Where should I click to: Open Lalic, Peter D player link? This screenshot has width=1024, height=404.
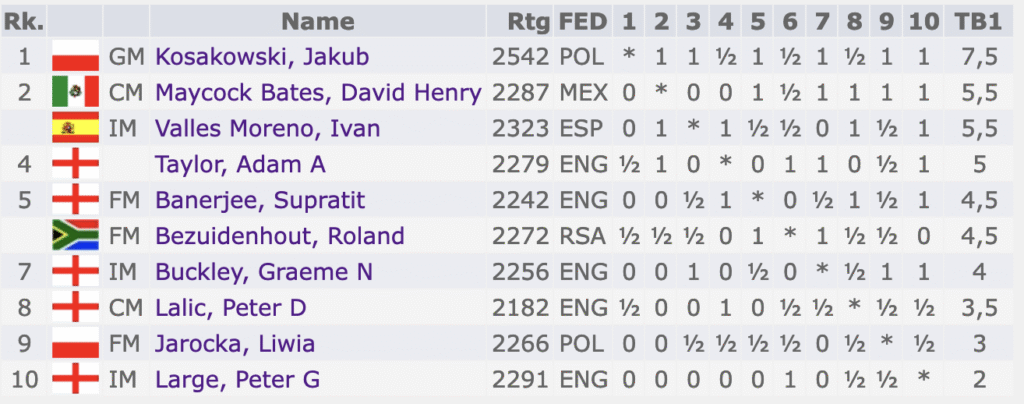[x=231, y=307]
